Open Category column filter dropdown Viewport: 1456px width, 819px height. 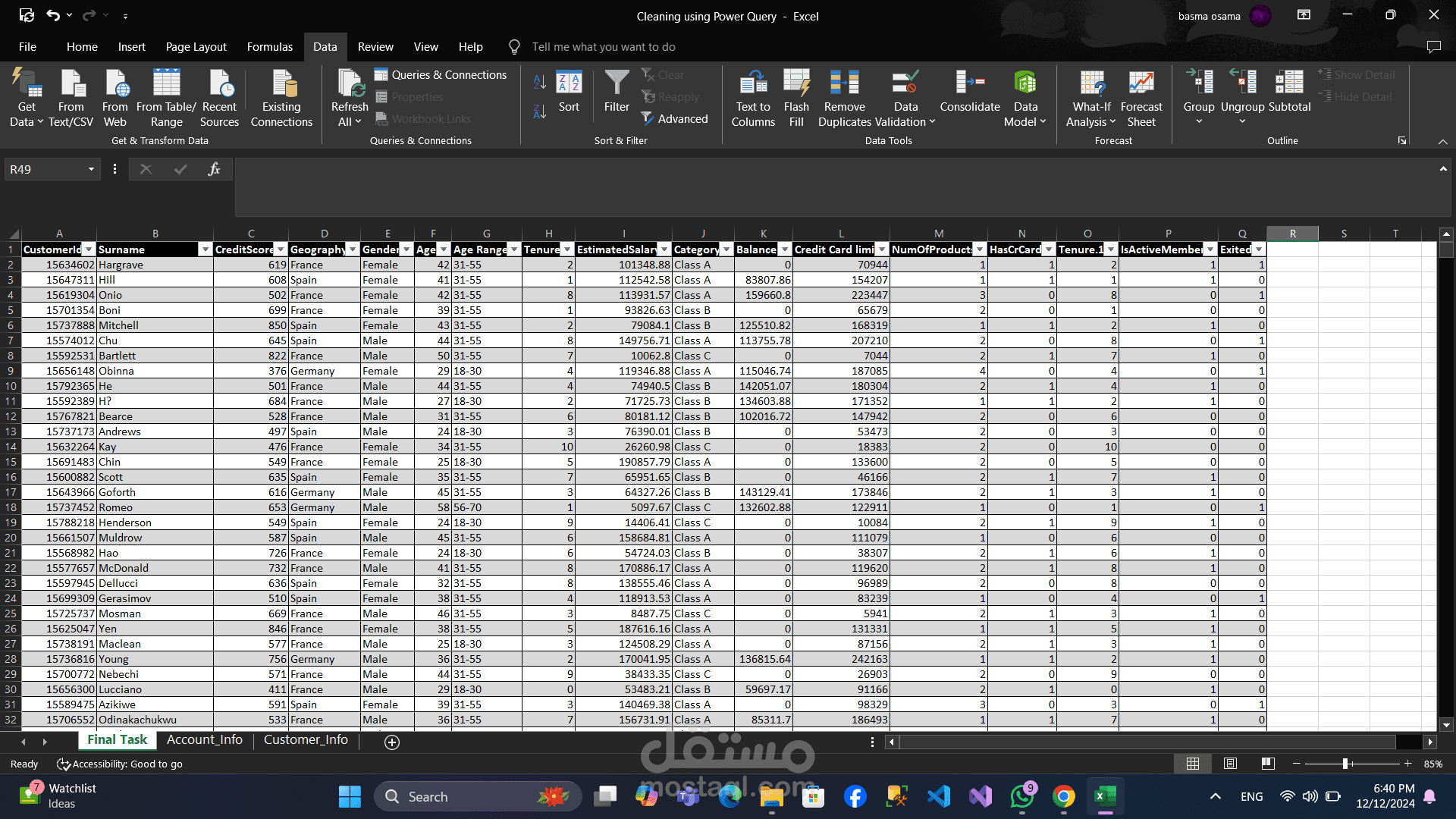click(726, 249)
